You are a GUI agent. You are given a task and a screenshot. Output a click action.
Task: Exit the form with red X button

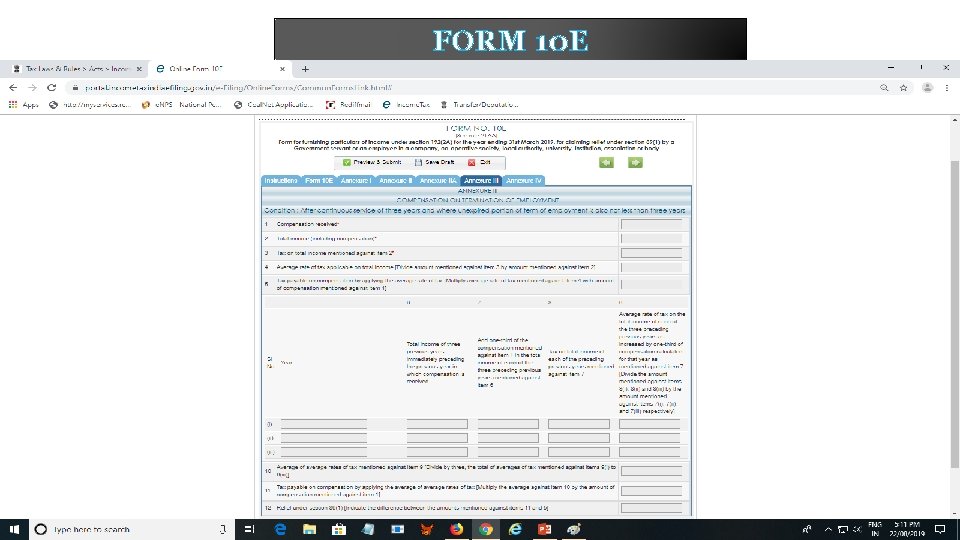click(x=479, y=162)
